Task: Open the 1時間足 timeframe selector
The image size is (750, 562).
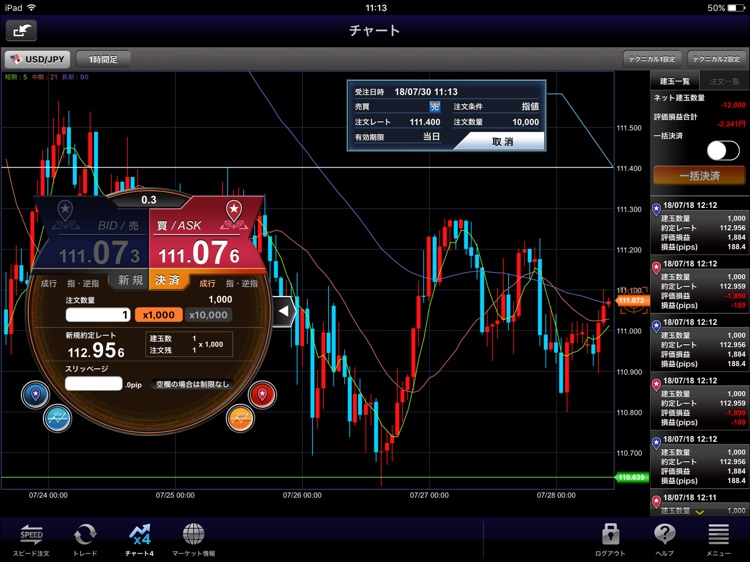Action: [x=103, y=59]
